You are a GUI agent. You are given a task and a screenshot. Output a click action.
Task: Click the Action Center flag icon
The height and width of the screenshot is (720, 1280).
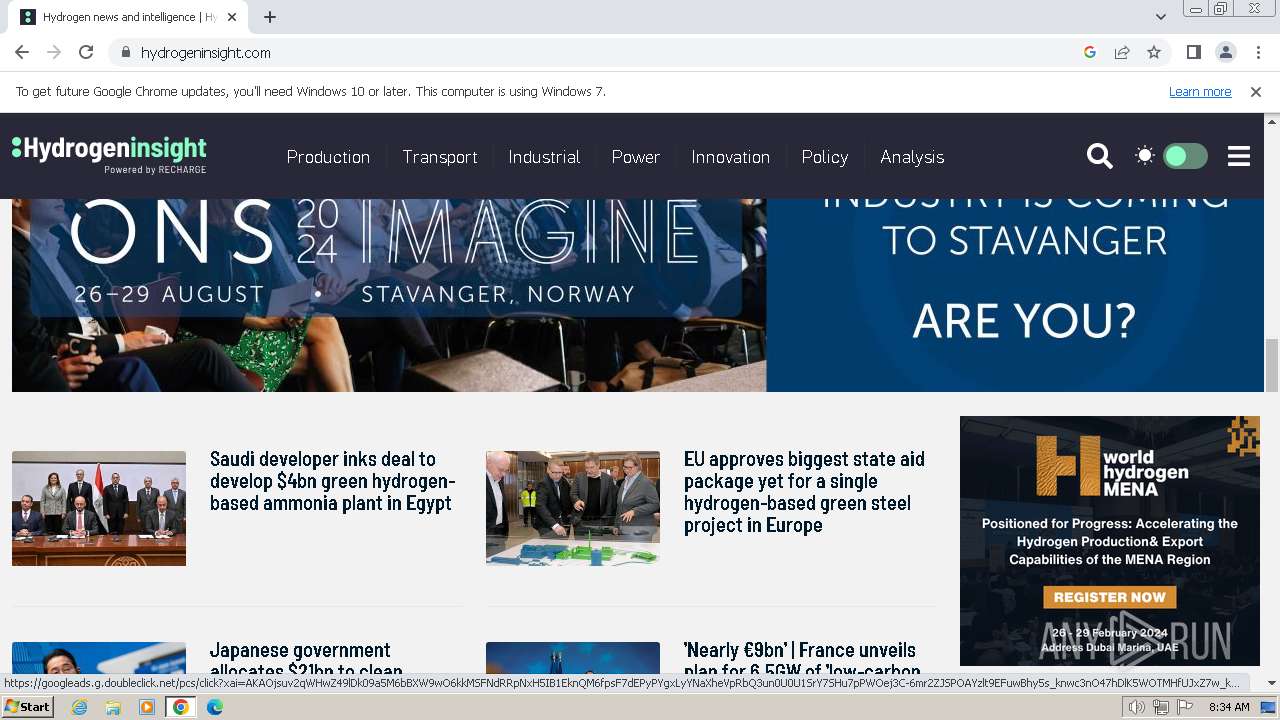click(x=1185, y=707)
